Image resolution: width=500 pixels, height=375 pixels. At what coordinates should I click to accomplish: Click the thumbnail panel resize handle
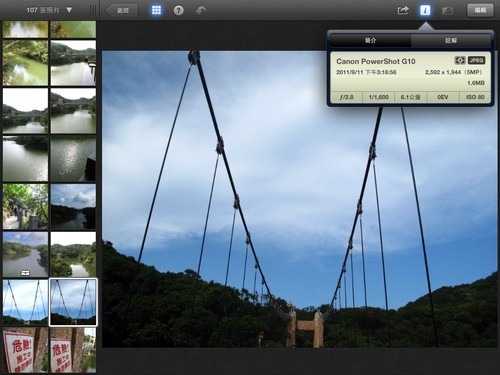(x=93, y=10)
